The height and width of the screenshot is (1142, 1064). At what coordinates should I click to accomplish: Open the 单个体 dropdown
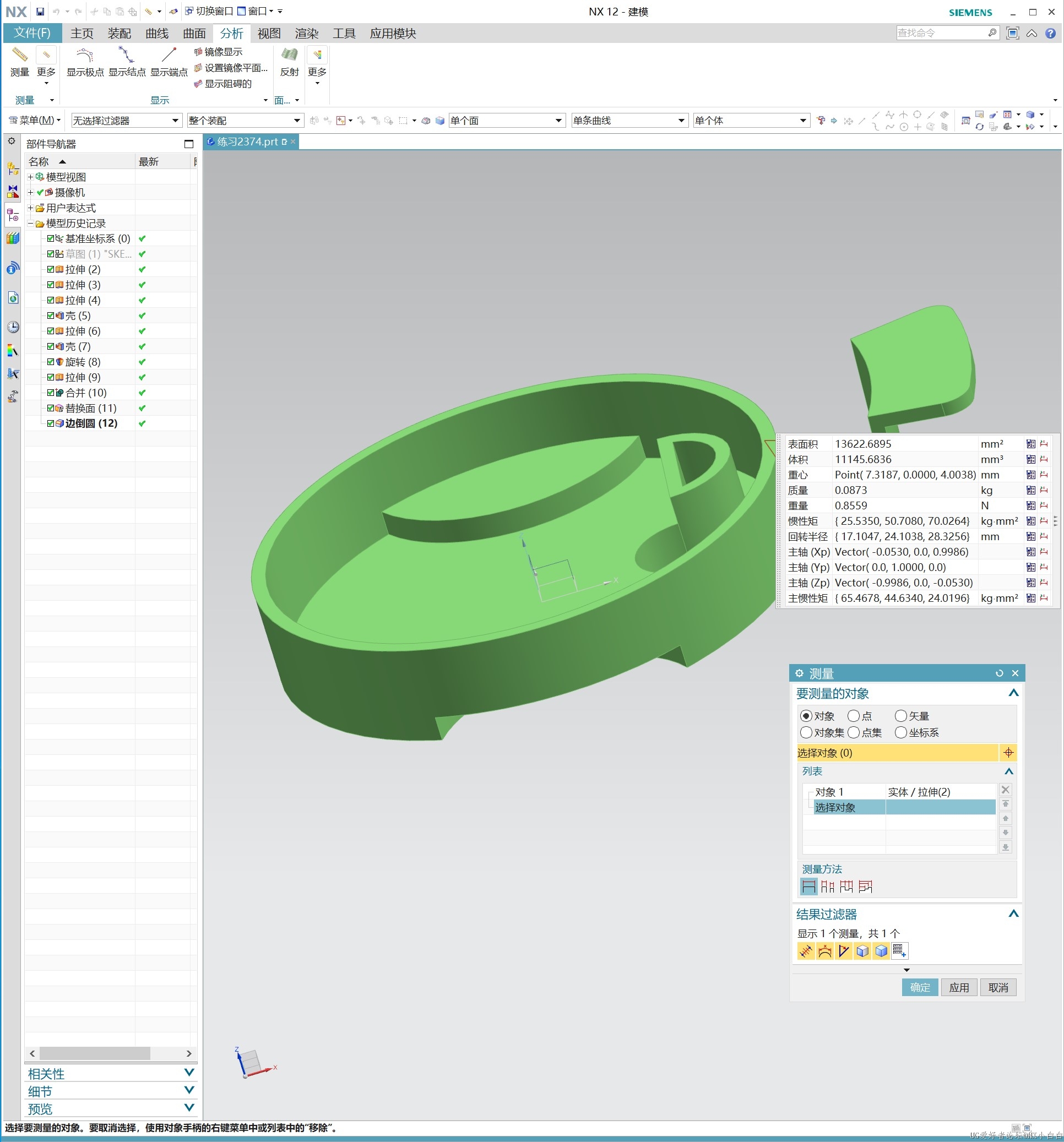(751, 121)
